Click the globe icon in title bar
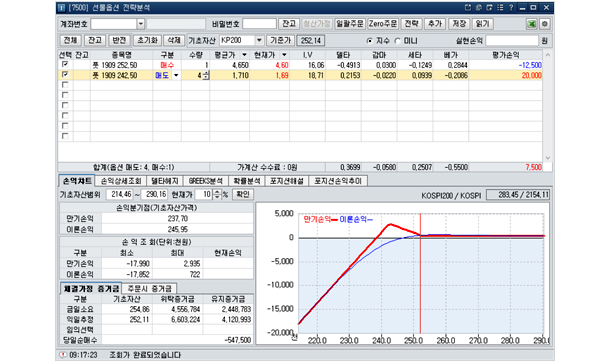 479,7
